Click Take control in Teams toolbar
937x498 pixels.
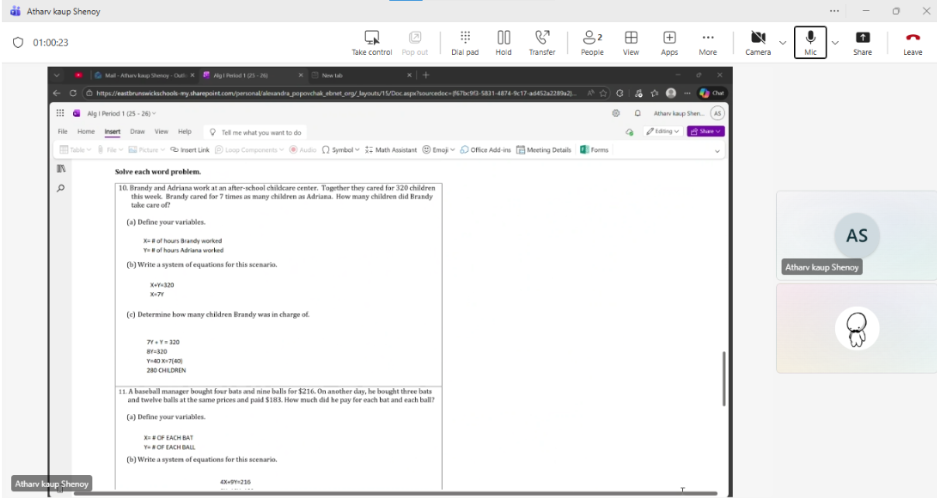click(372, 43)
